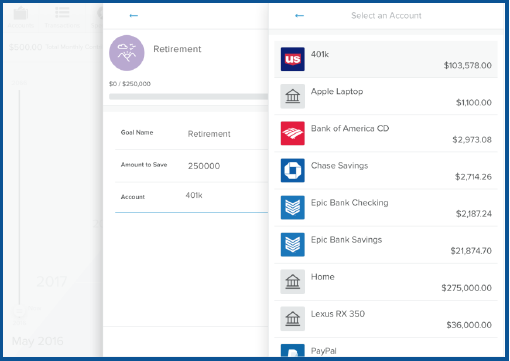This screenshot has width=510, height=361.
Task: Click the $103,578.00 balance
Action: point(468,65)
